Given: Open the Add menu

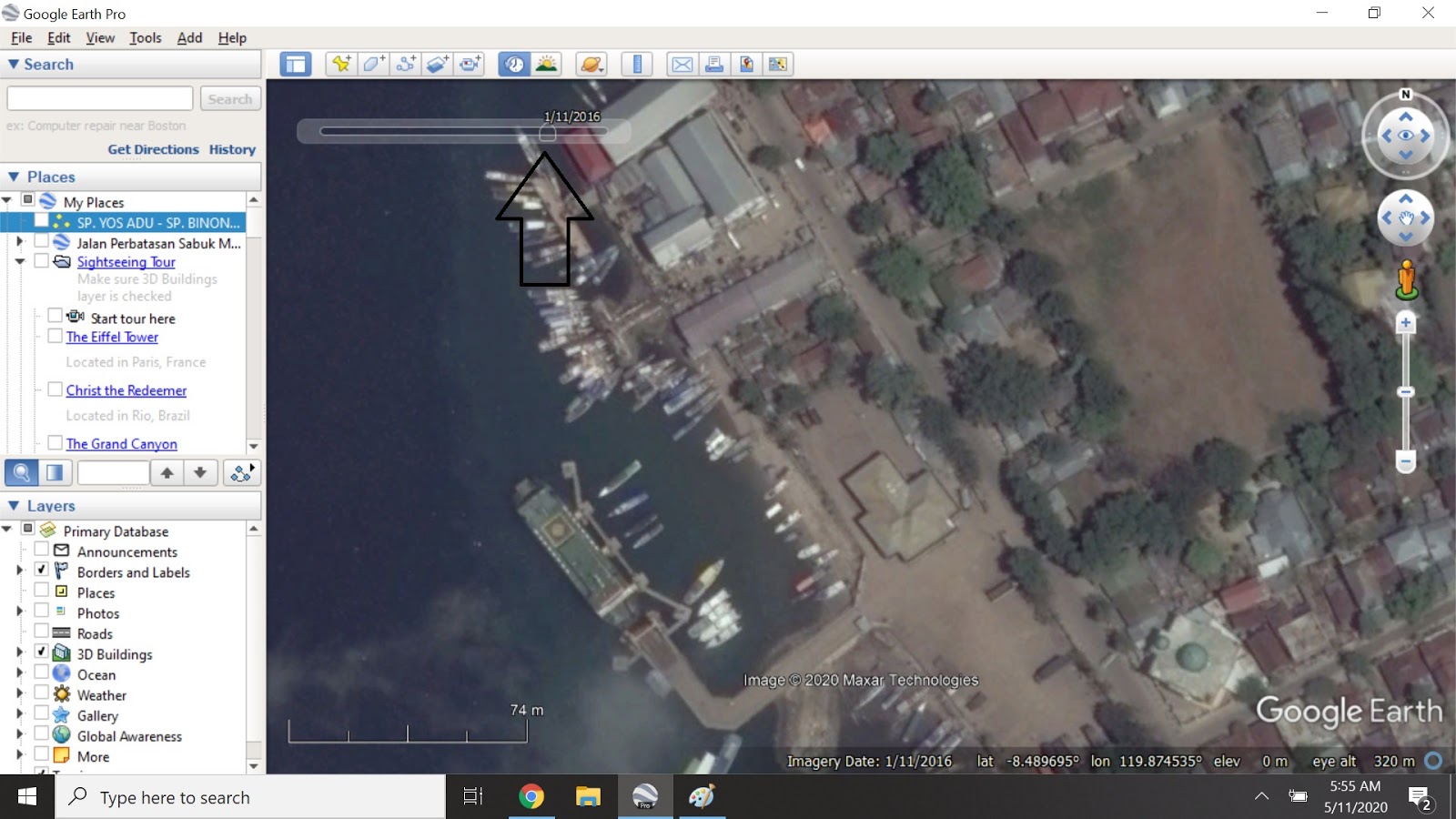Looking at the screenshot, I should click(x=188, y=37).
